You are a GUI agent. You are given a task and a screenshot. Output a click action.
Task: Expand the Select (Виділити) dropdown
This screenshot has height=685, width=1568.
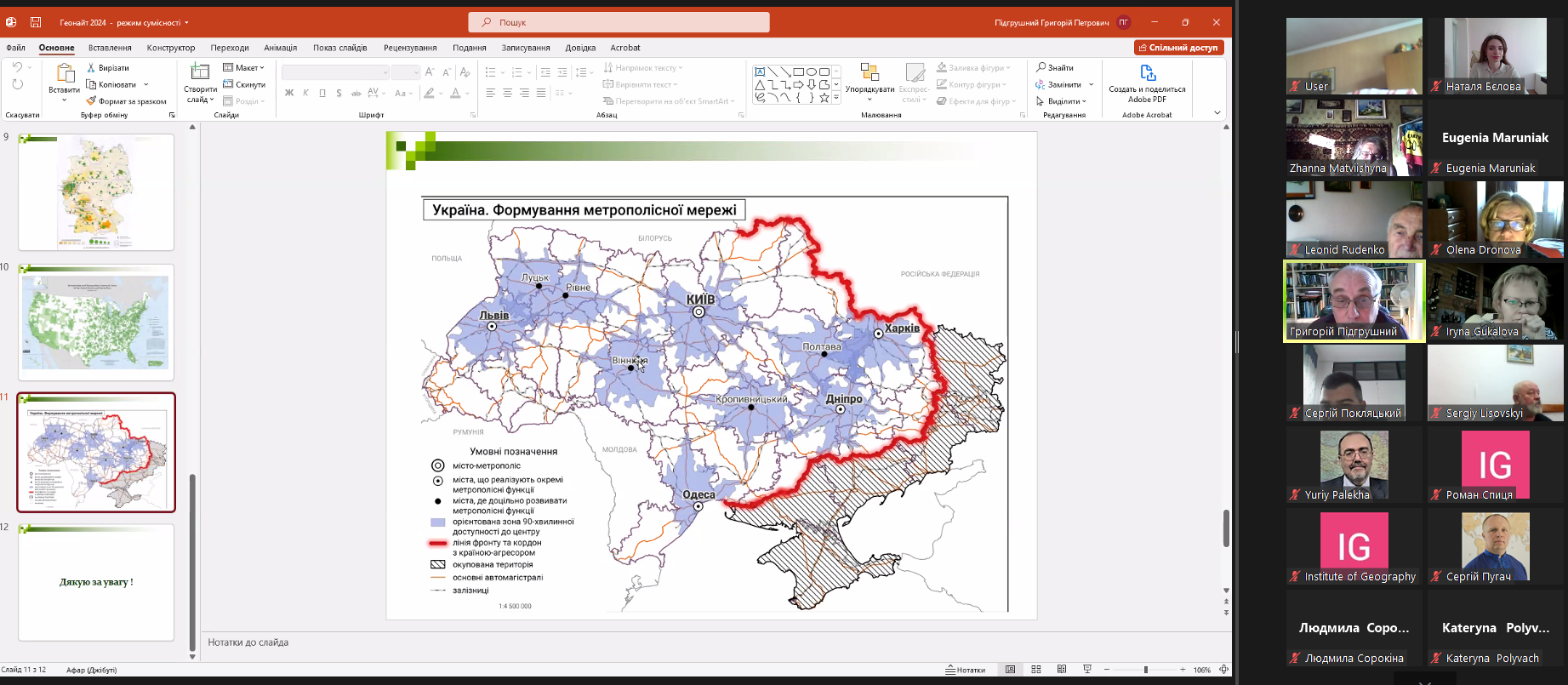click(1062, 101)
